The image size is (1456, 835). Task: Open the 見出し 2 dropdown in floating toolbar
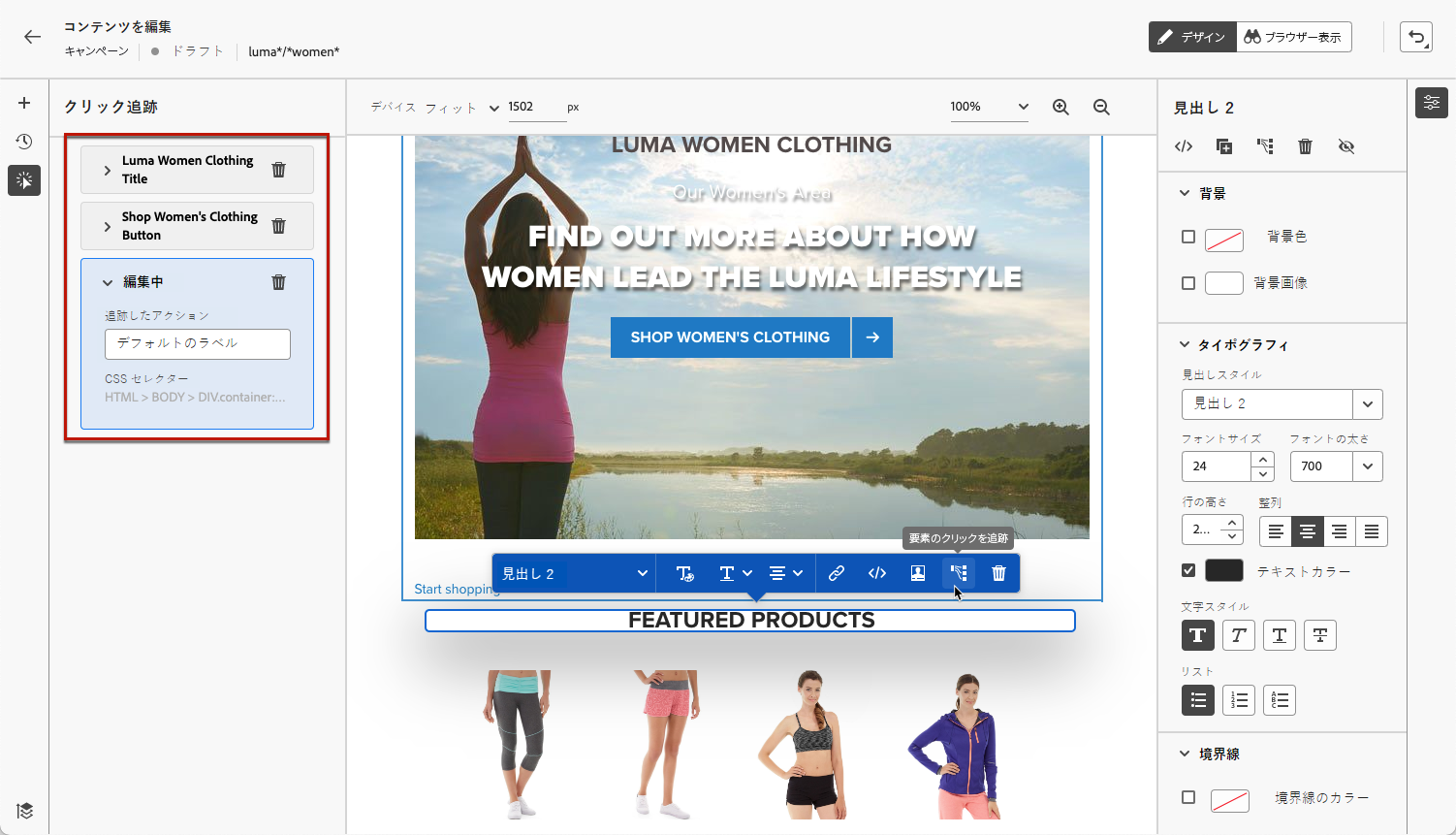click(574, 573)
